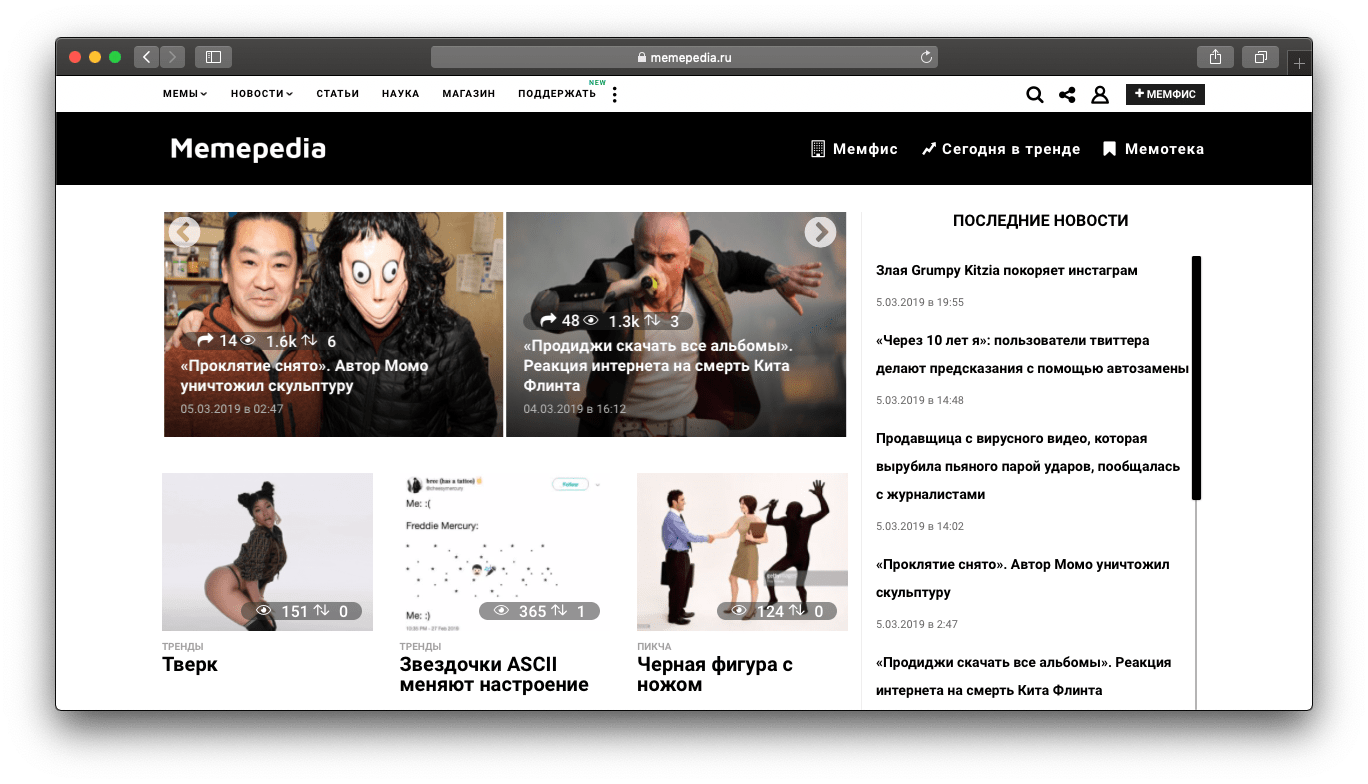This screenshot has width=1368, height=784.
Task: Open Черная фигура с ножом title
Action: point(715,674)
